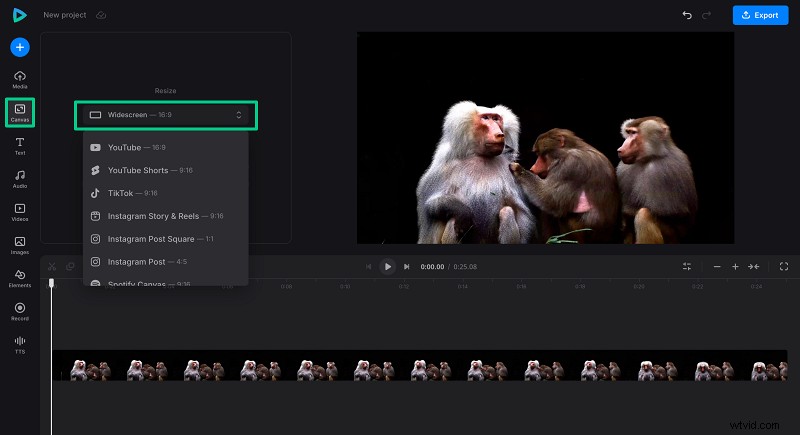Select YouTube Shorts 9:16 preset
The height and width of the screenshot is (435, 800).
tap(166, 170)
